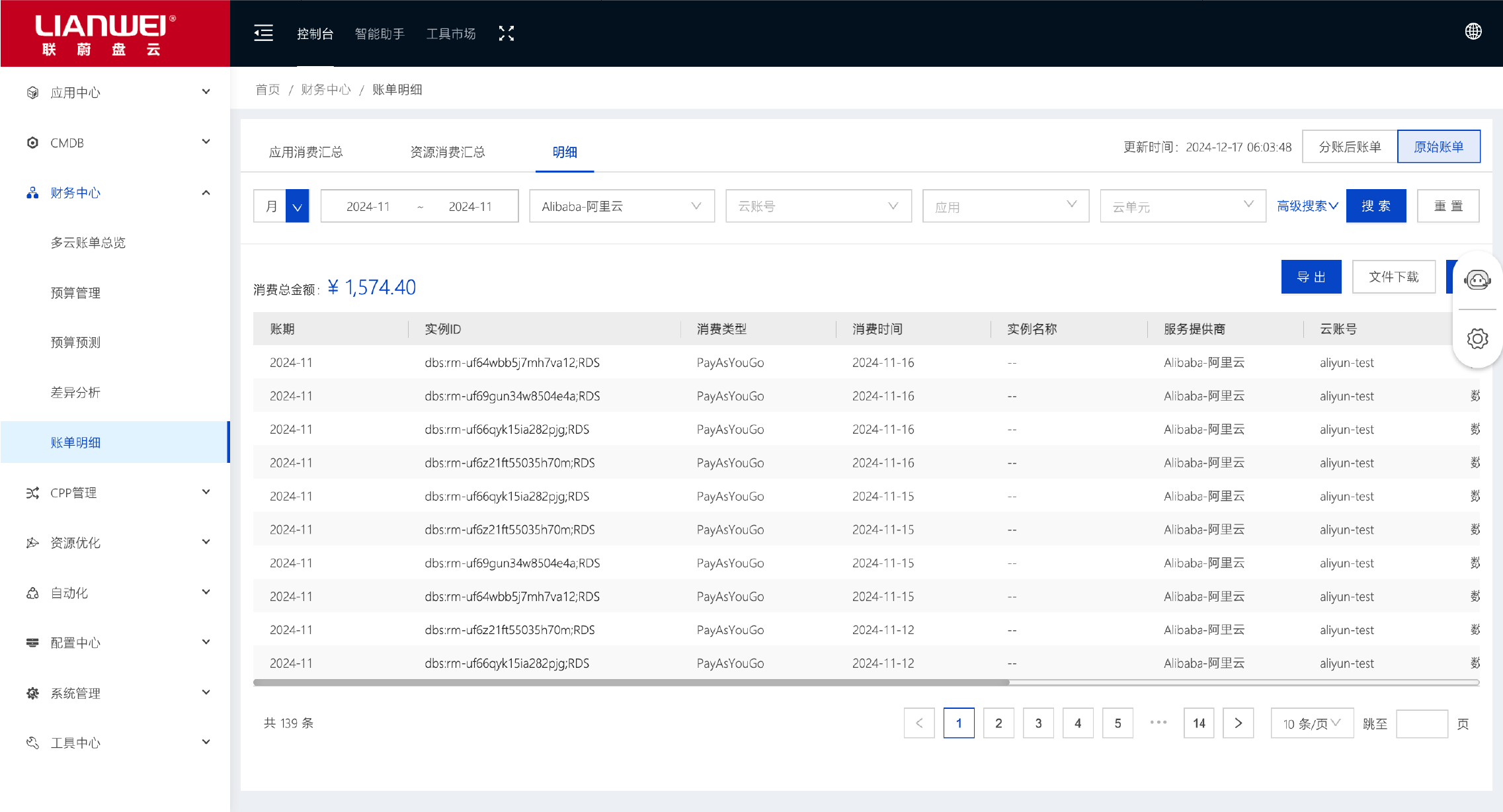1503x812 pixels.
Task: Collapse the sidebar with the menu fold icon
Action: point(263,33)
